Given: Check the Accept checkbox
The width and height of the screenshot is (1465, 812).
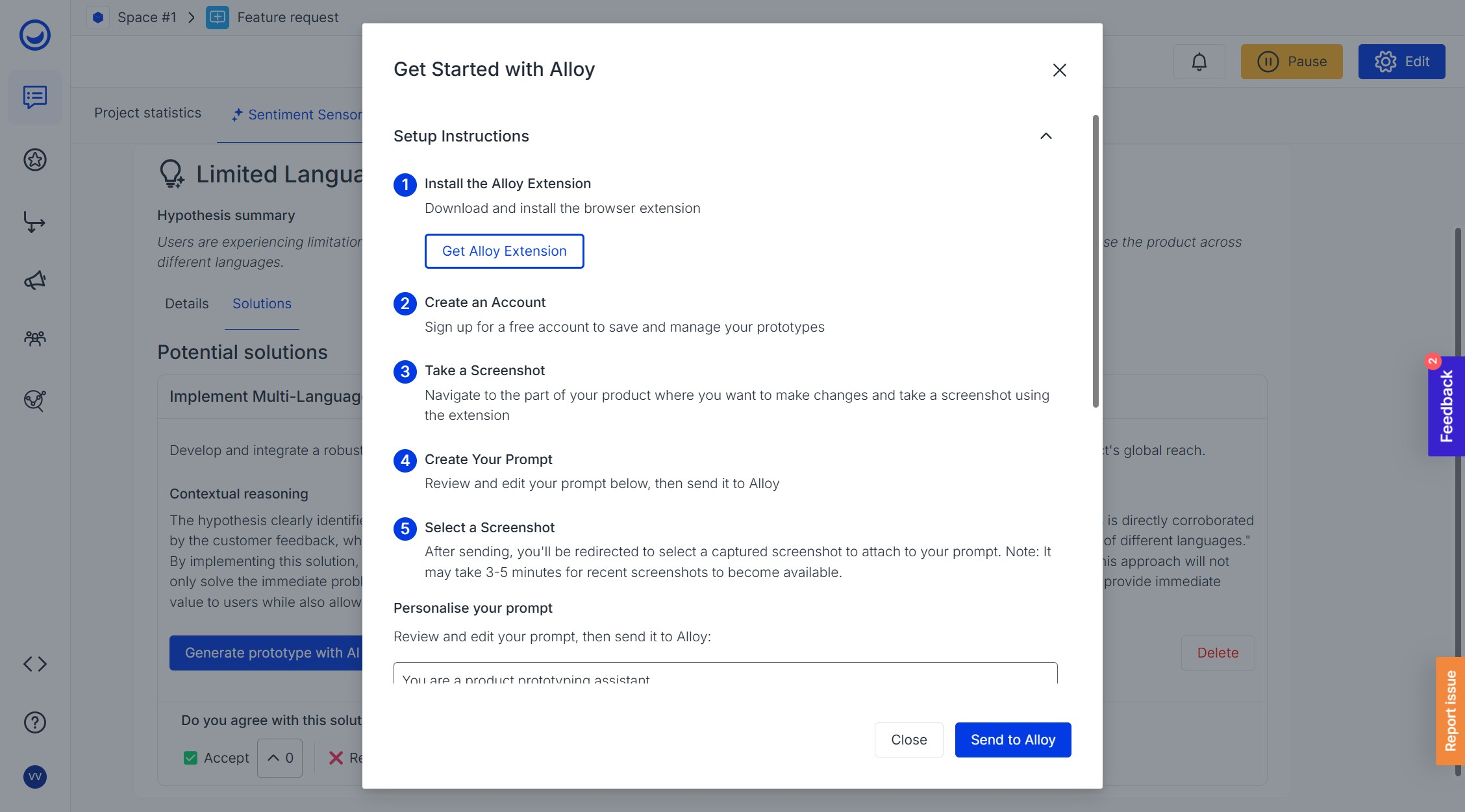Looking at the screenshot, I should click(x=190, y=758).
